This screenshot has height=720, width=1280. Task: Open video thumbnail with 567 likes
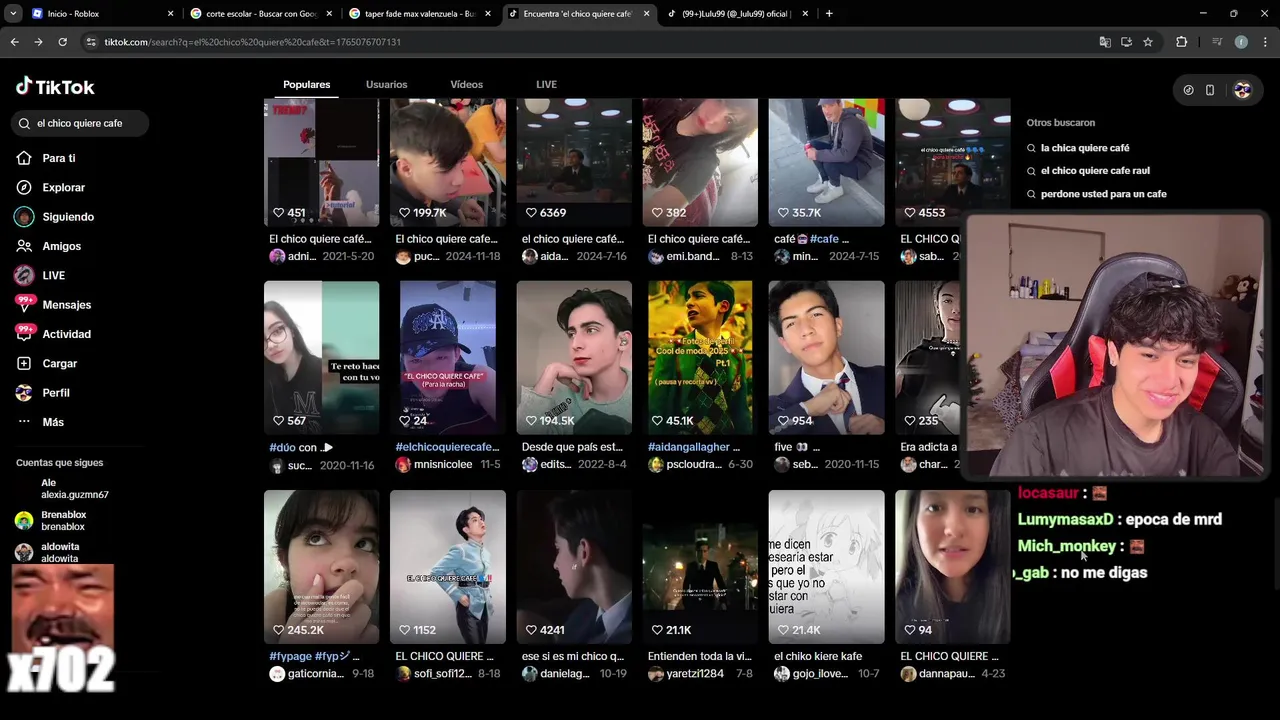click(x=321, y=358)
